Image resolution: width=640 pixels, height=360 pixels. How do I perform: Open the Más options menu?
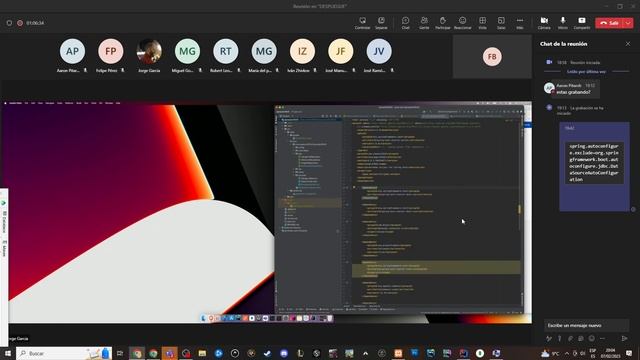pos(520,23)
